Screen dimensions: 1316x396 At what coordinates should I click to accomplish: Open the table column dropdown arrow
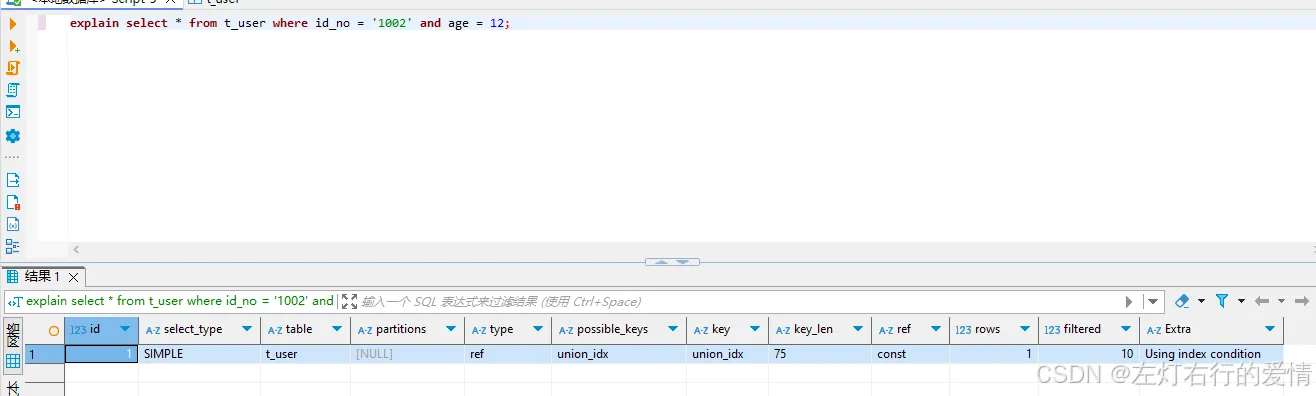pyautogui.click(x=338, y=329)
